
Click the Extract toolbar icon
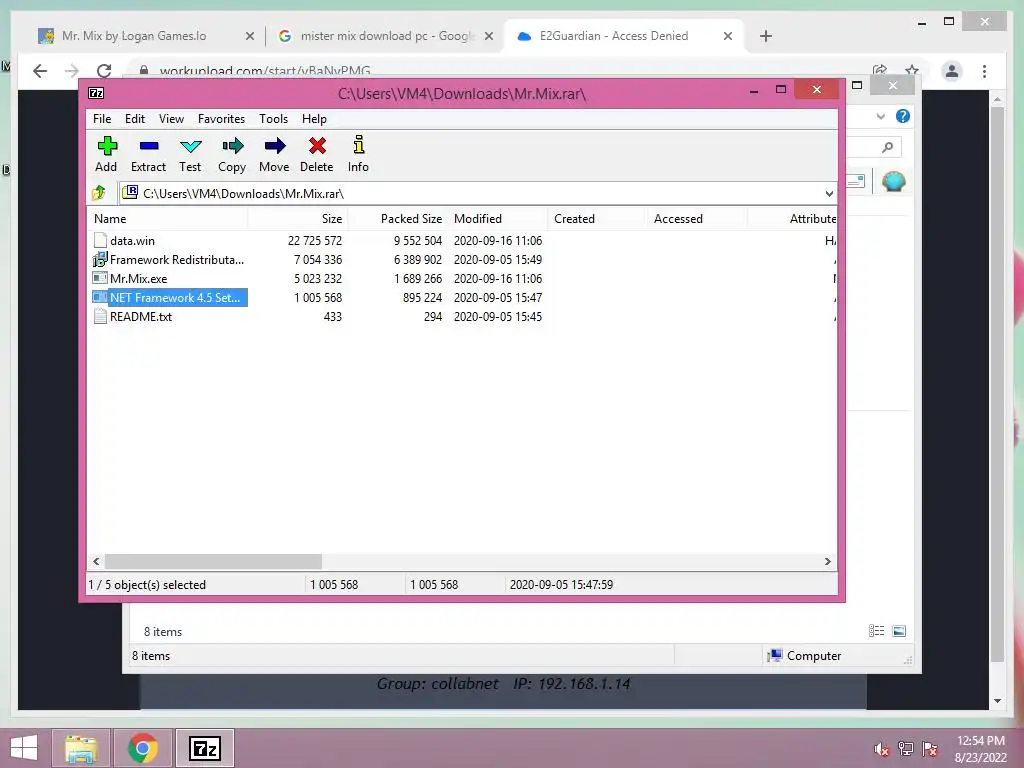pos(149,146)
